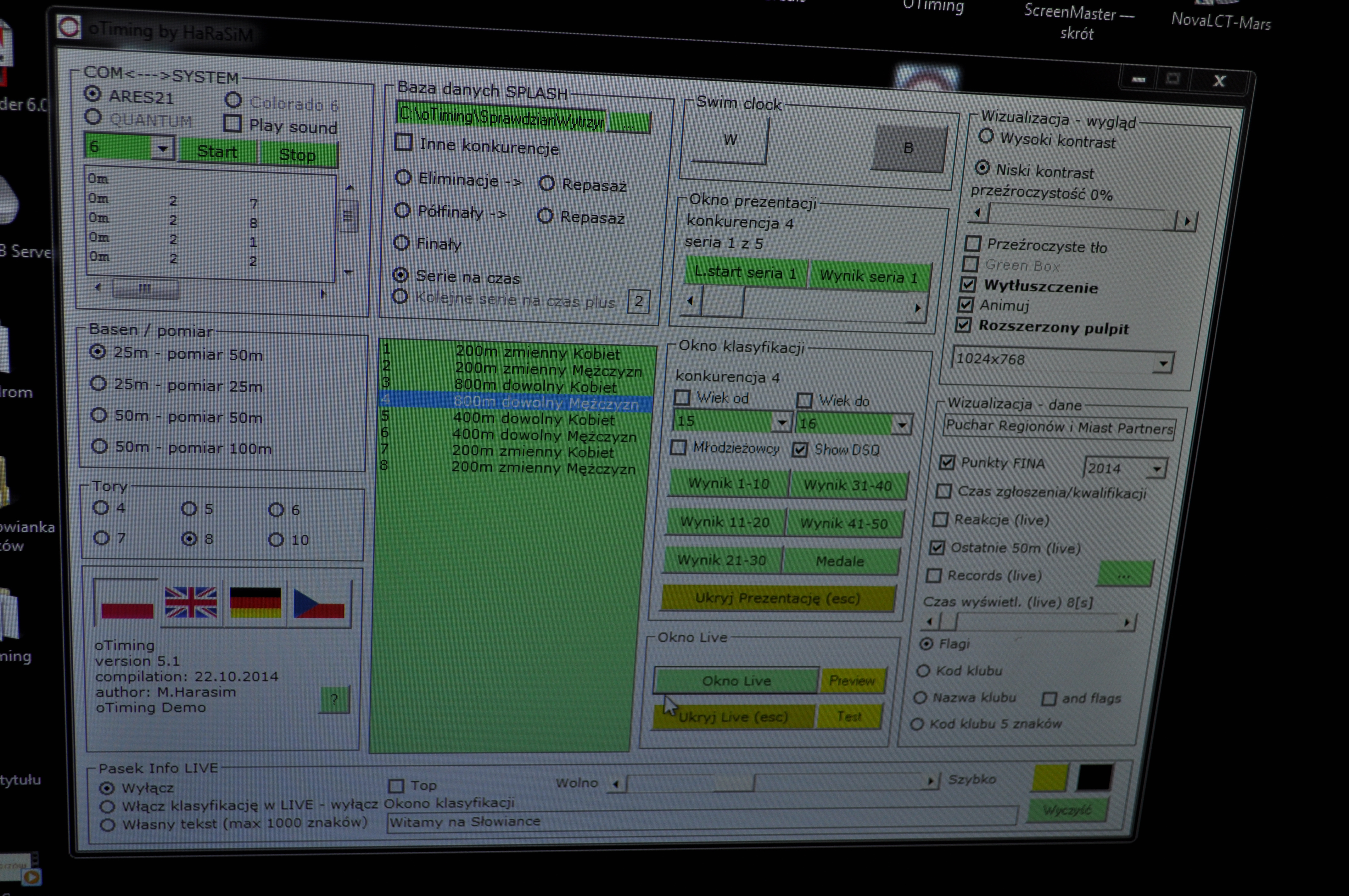Click the Kolejne serie plus number field
Viewport: 1349px width, 896px height.
(639, 301)
